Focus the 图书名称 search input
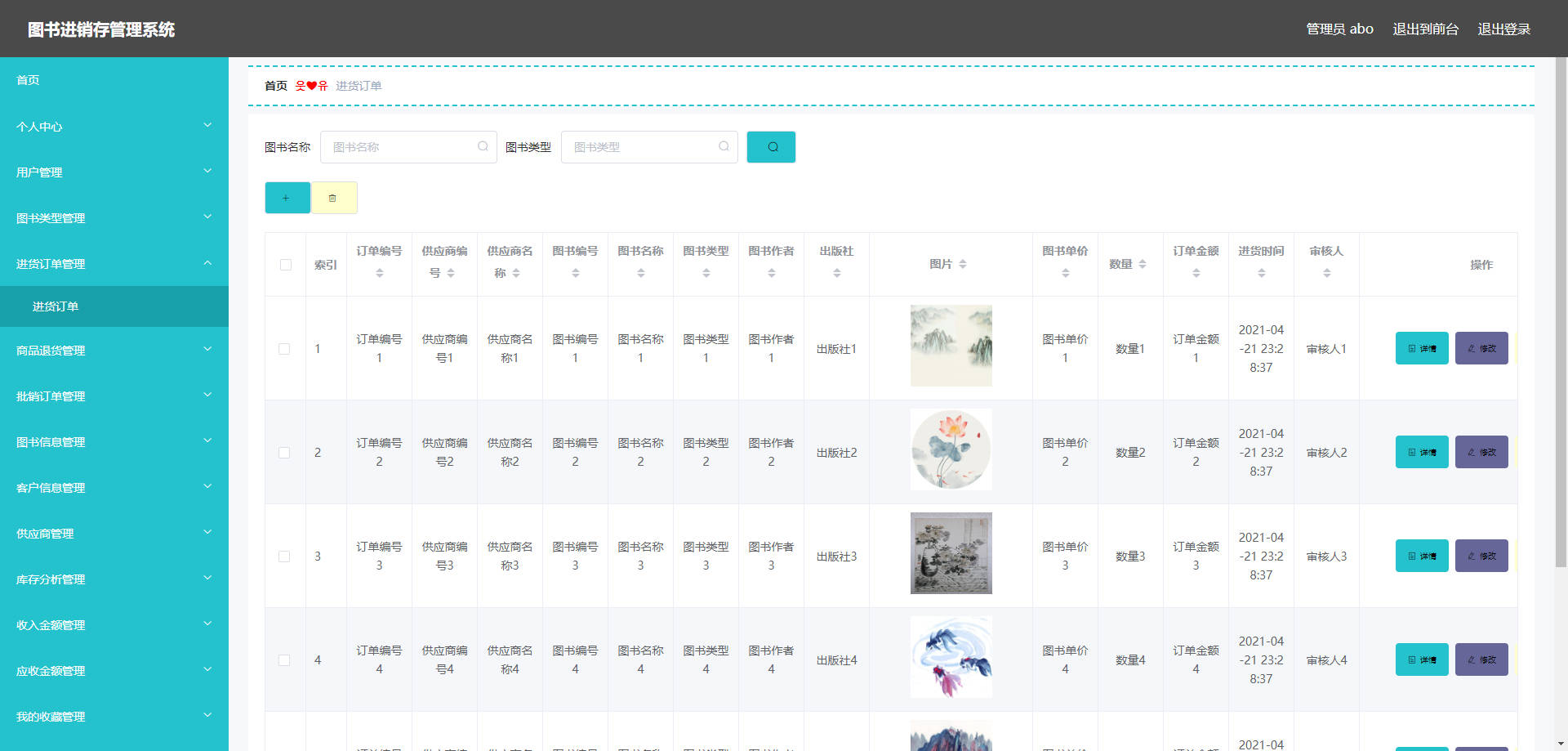Screen dimensions: 1568x751 tap(408, 147)
